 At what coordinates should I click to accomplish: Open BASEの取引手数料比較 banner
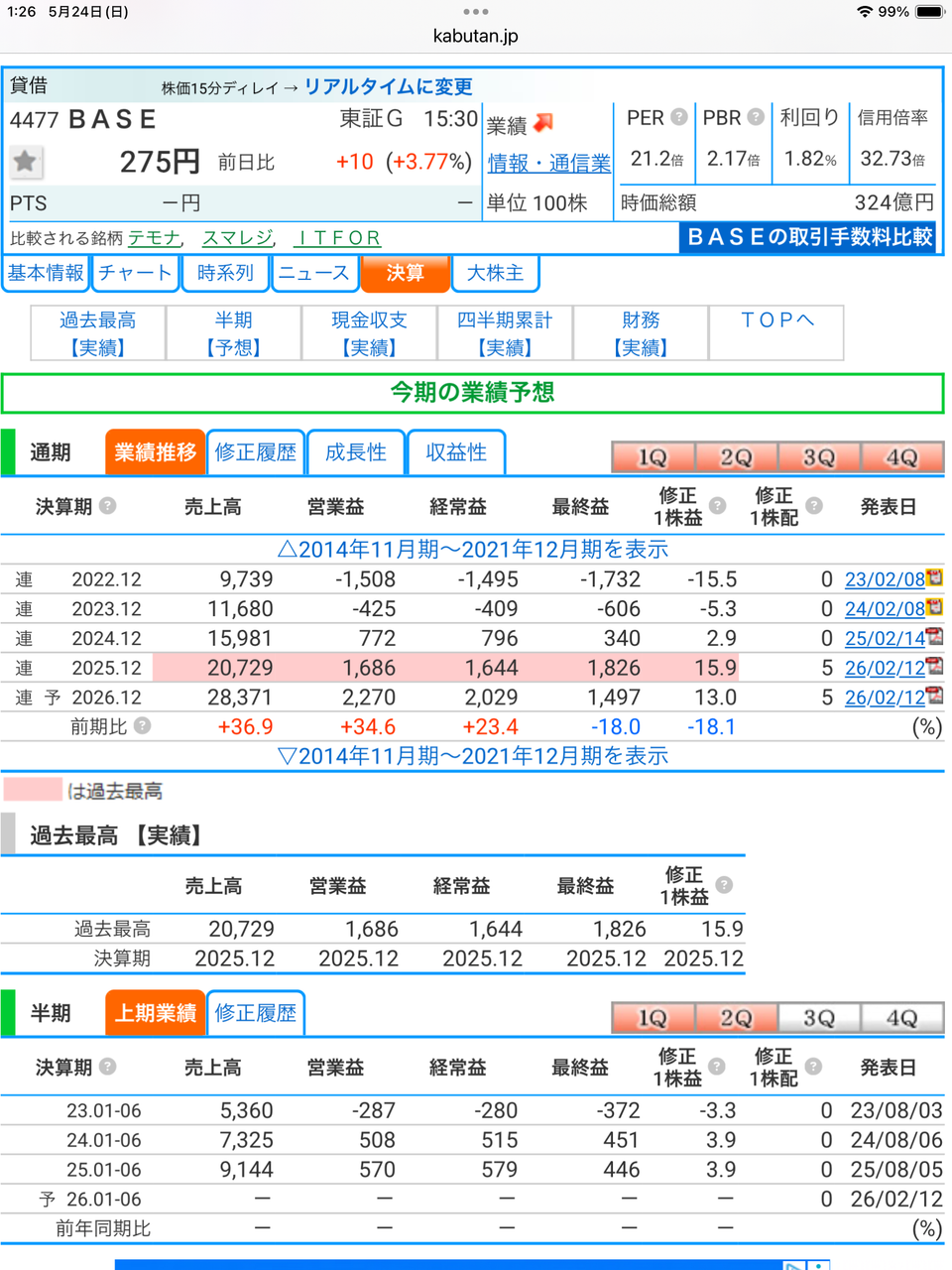point(809,237)
